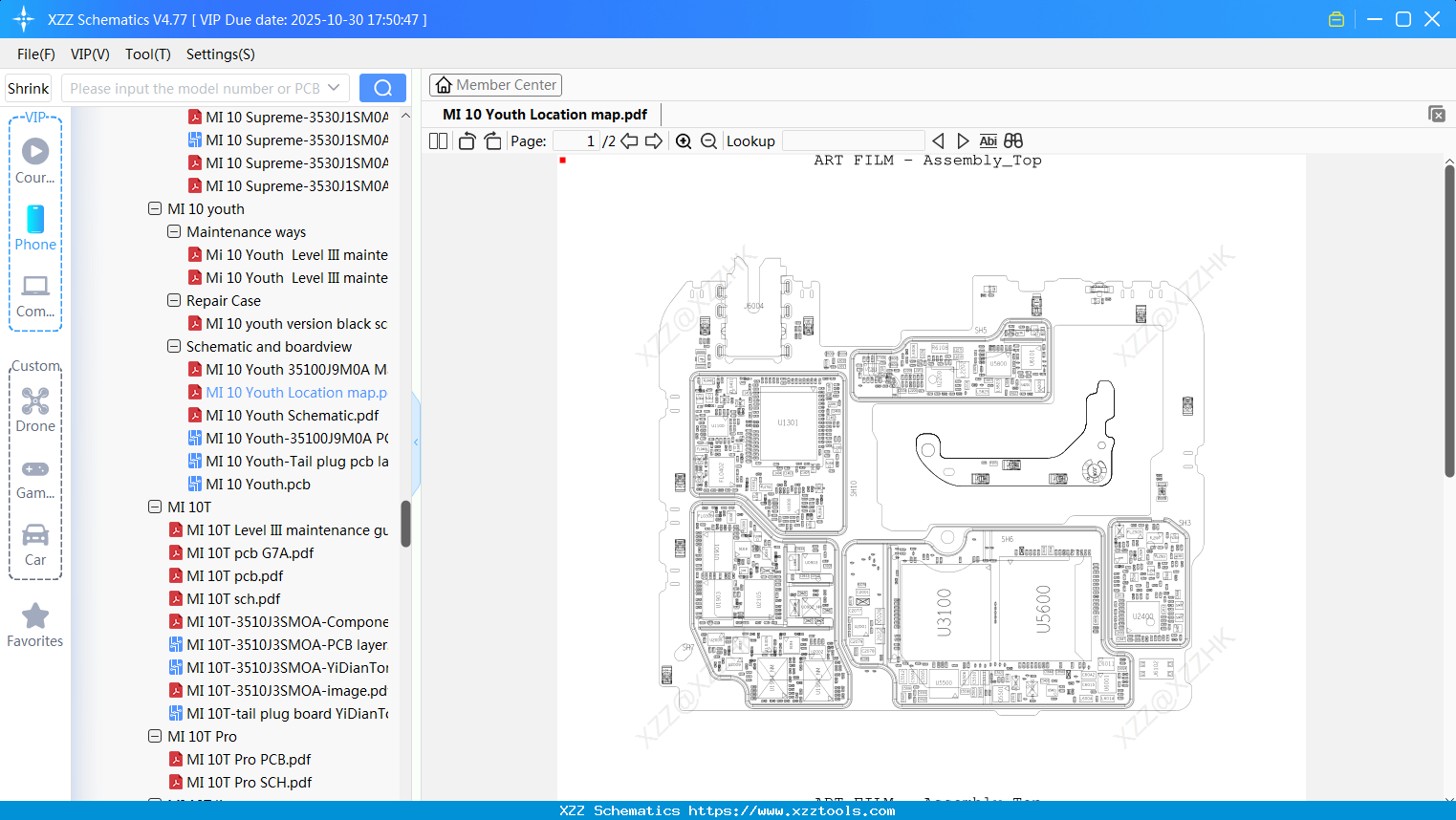Zoom in on the PDF page
The image size is (1456, 820).
(x=684, y=140)
